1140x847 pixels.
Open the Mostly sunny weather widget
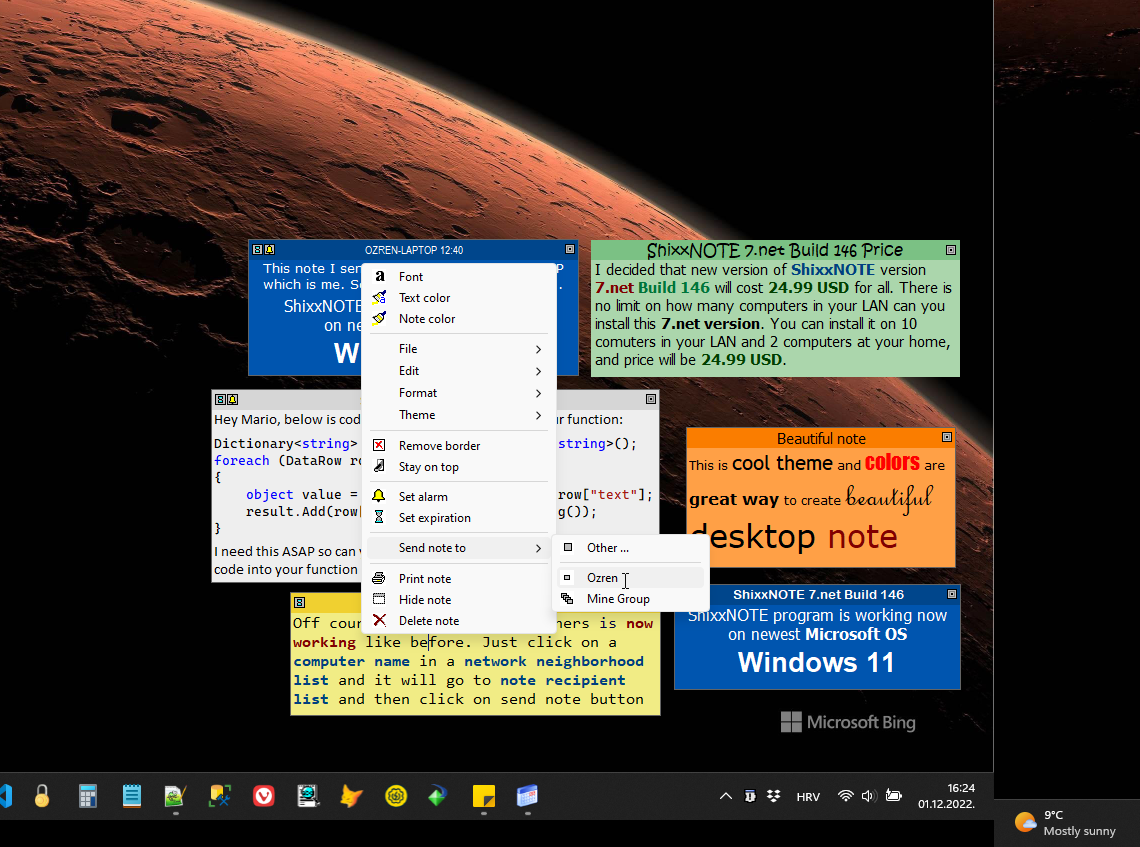coord(1065,823)
